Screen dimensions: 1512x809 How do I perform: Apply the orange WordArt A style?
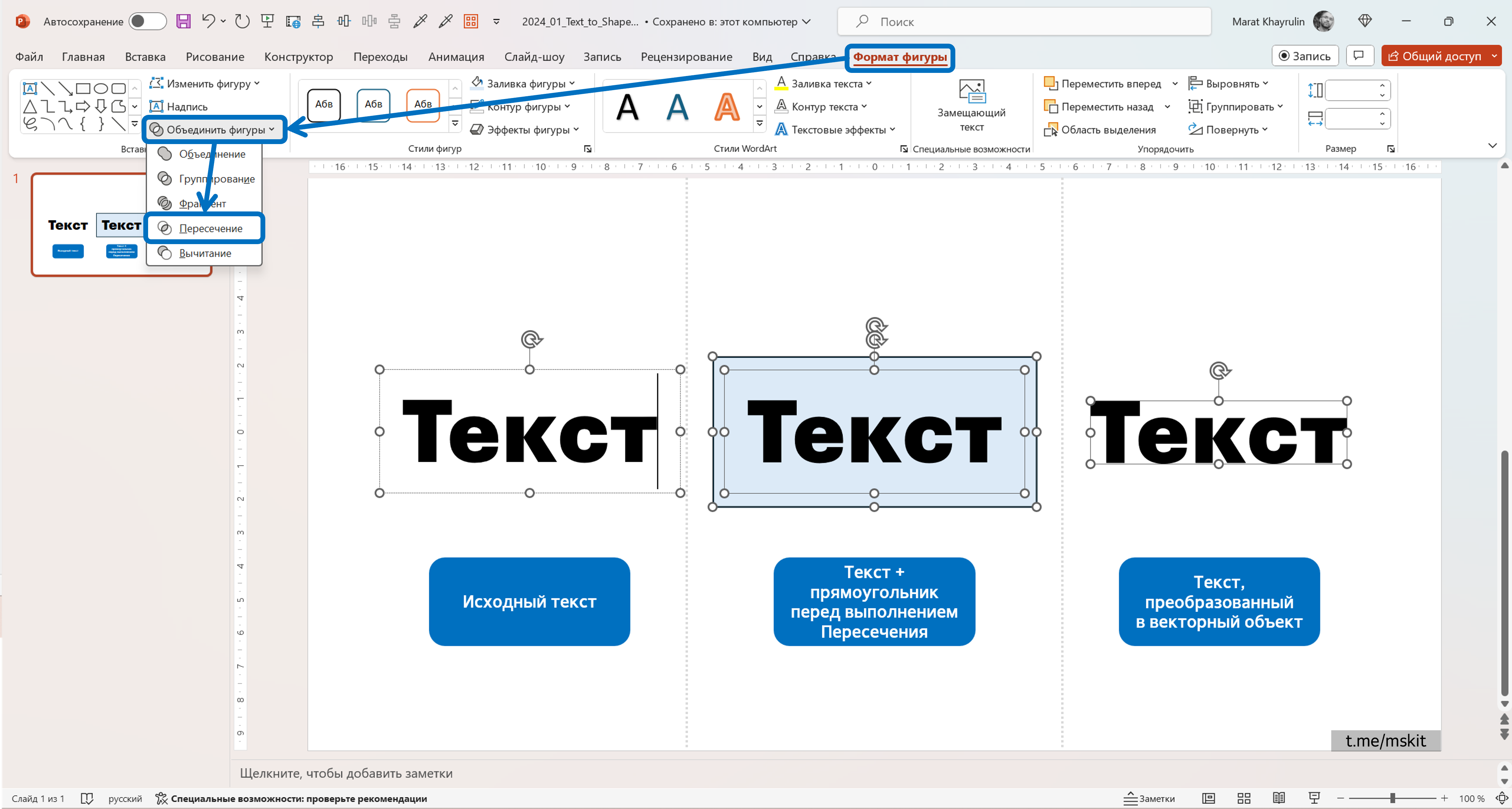point(727,107)
